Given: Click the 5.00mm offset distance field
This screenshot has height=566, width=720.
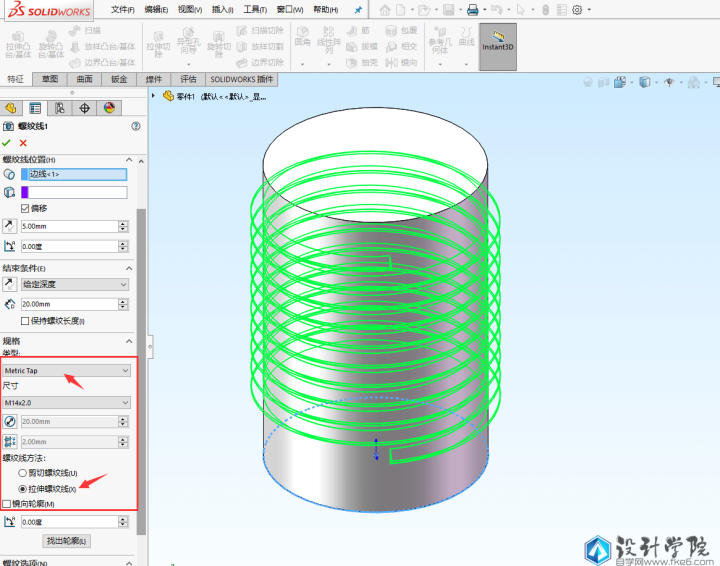Looking at the screenshot, I should pyautogui.click(x=68, y=227).
